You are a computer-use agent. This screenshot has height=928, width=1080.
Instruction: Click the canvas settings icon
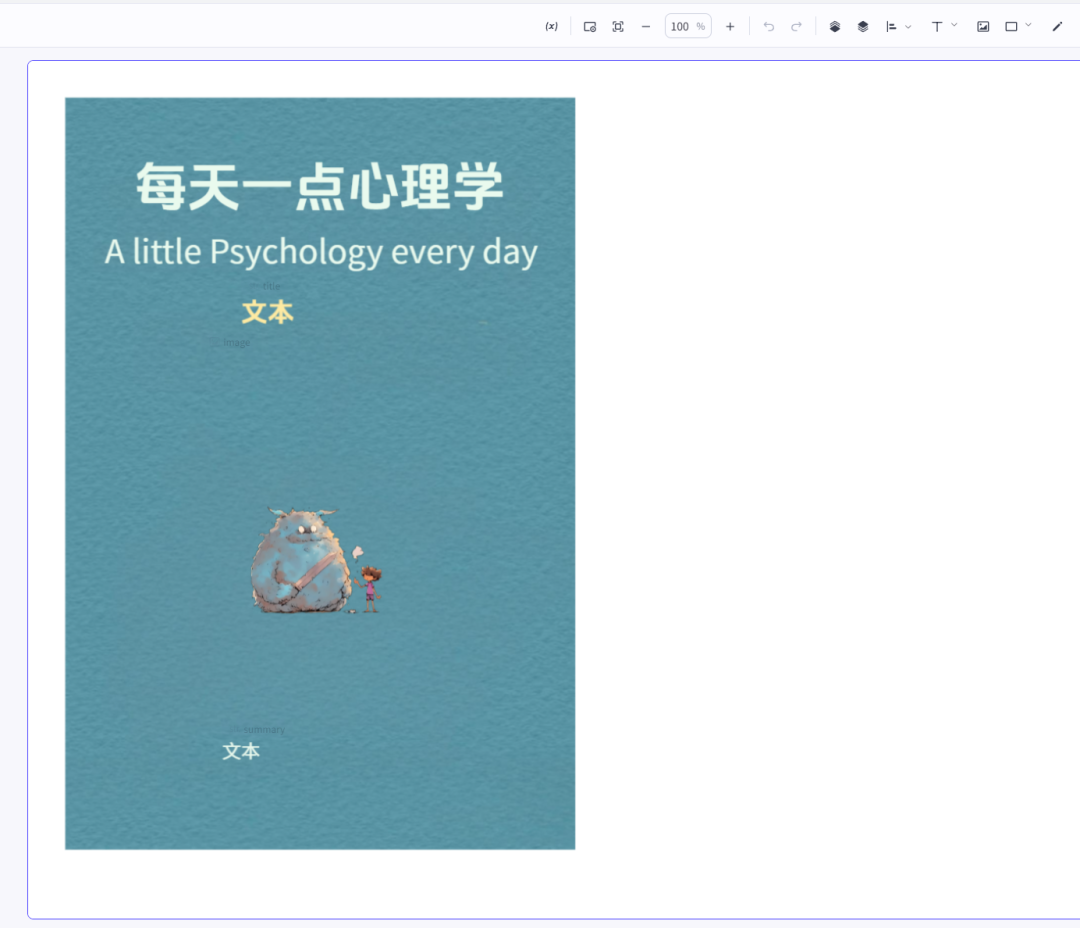[x=590, y=26]
